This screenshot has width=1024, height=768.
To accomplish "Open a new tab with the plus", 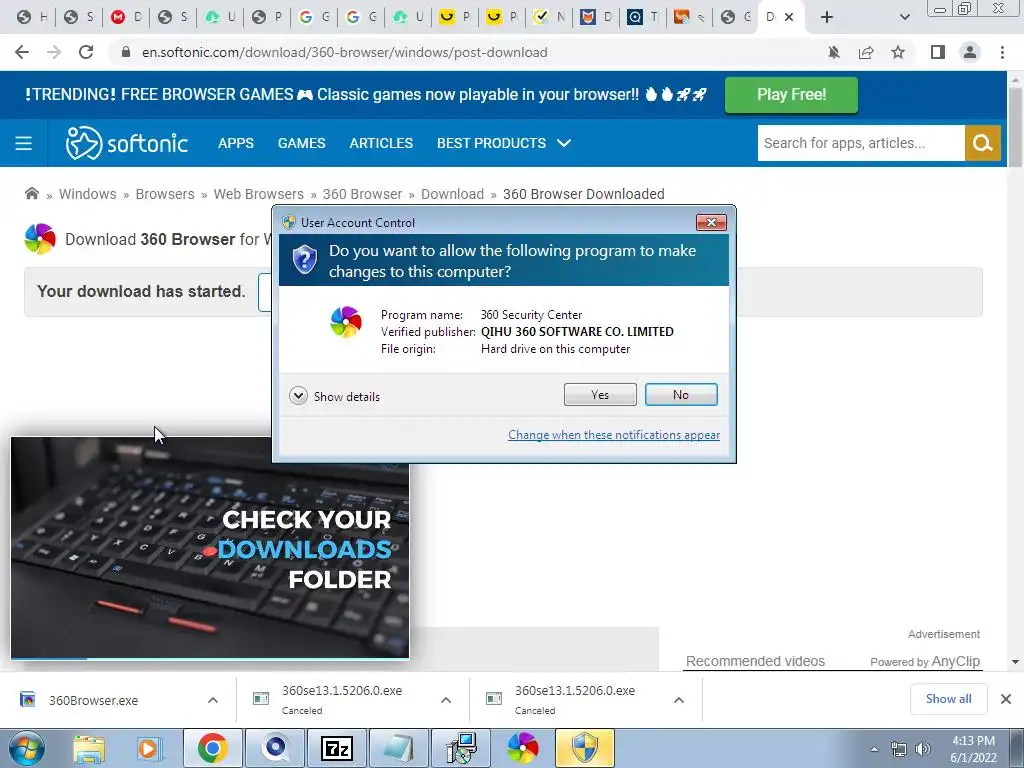I will pos(827,17).
